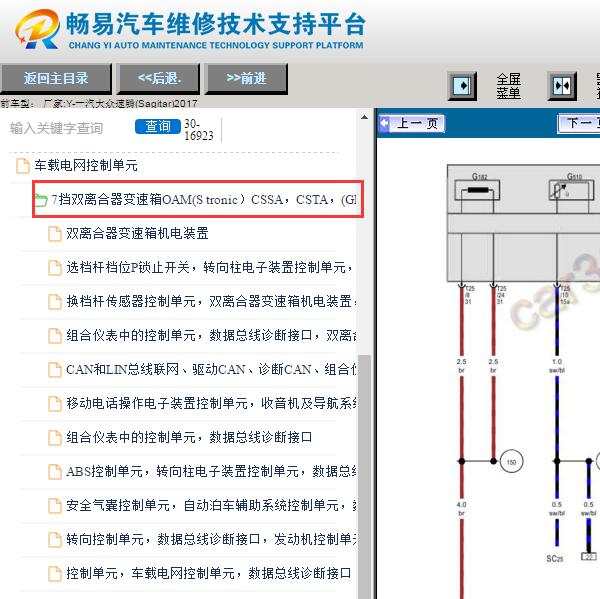Image resolution: width=600 pixels, height=599 pixels.
Task: Click the 150 ground node circle in the diagram
Action: 512,462
